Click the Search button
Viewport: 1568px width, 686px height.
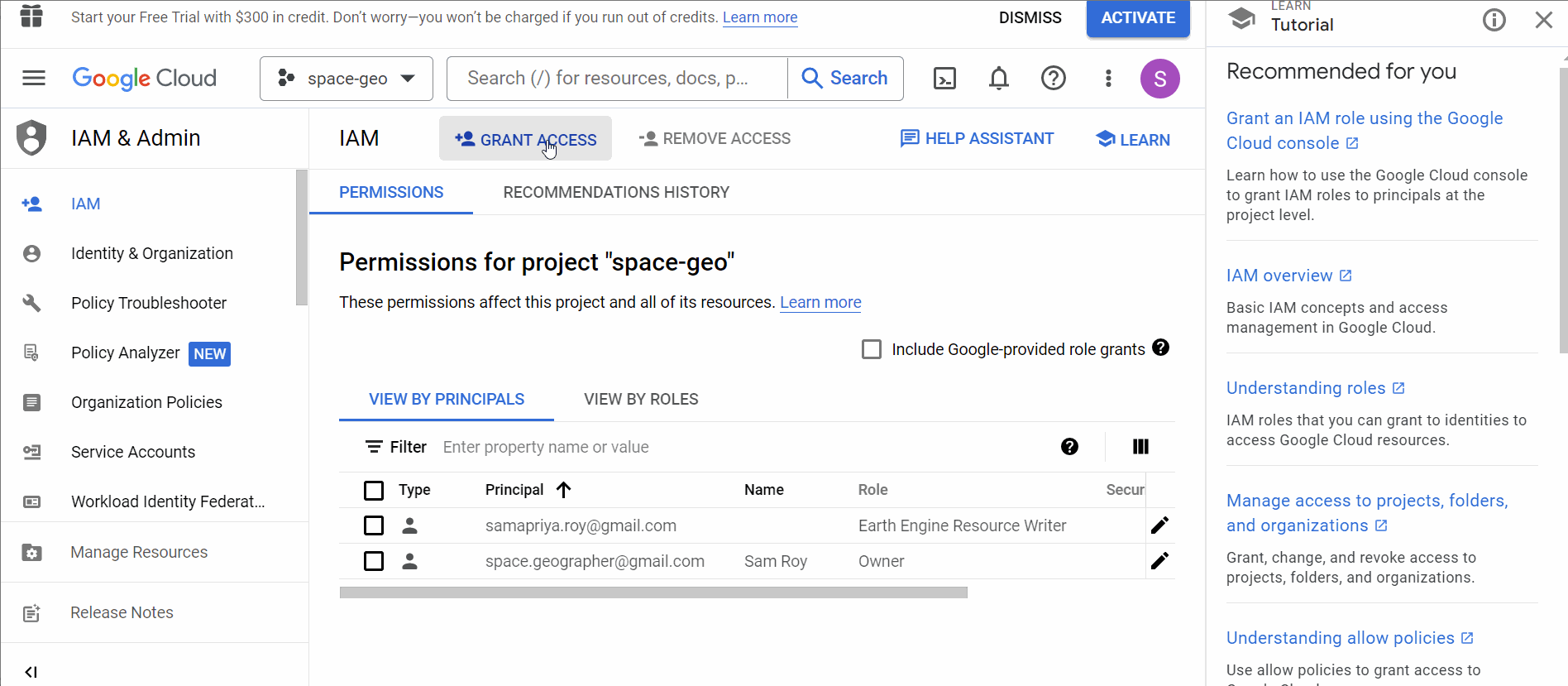(845, 78)
